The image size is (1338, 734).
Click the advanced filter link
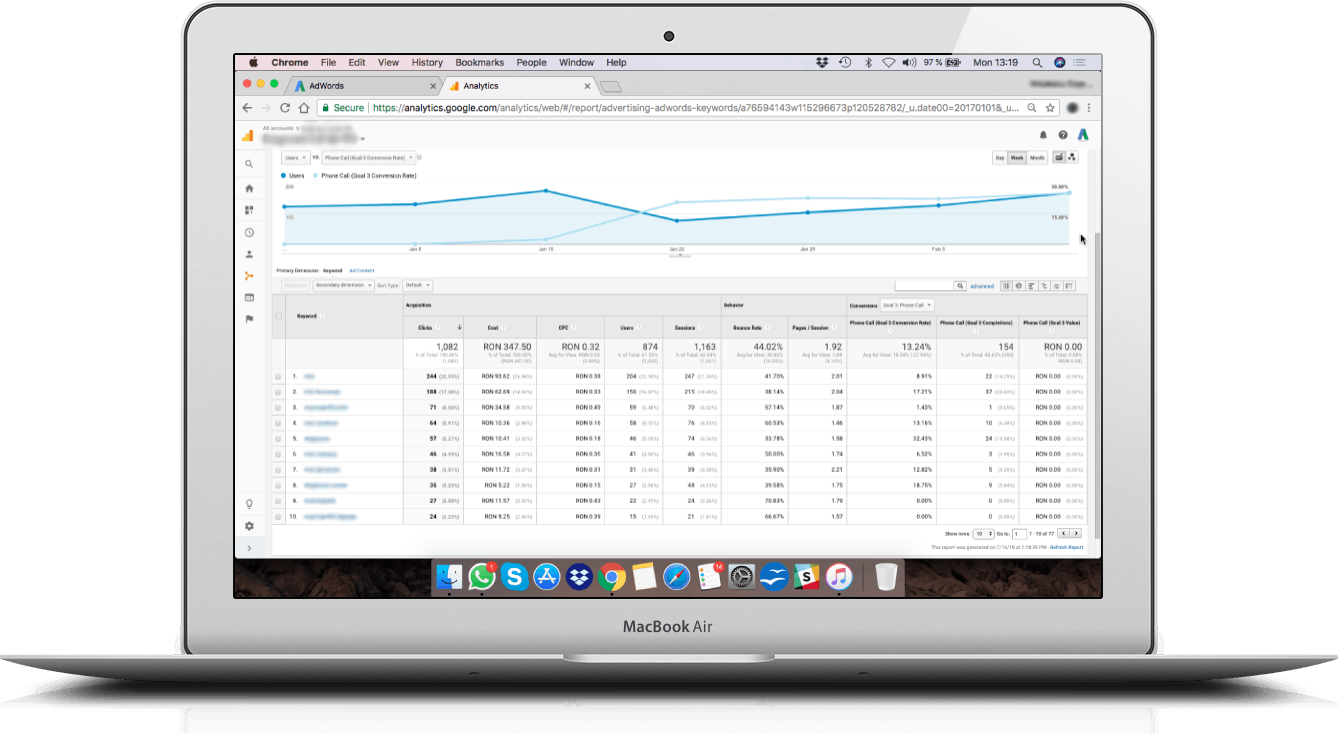pyautogui.click(x=982, y=286)
